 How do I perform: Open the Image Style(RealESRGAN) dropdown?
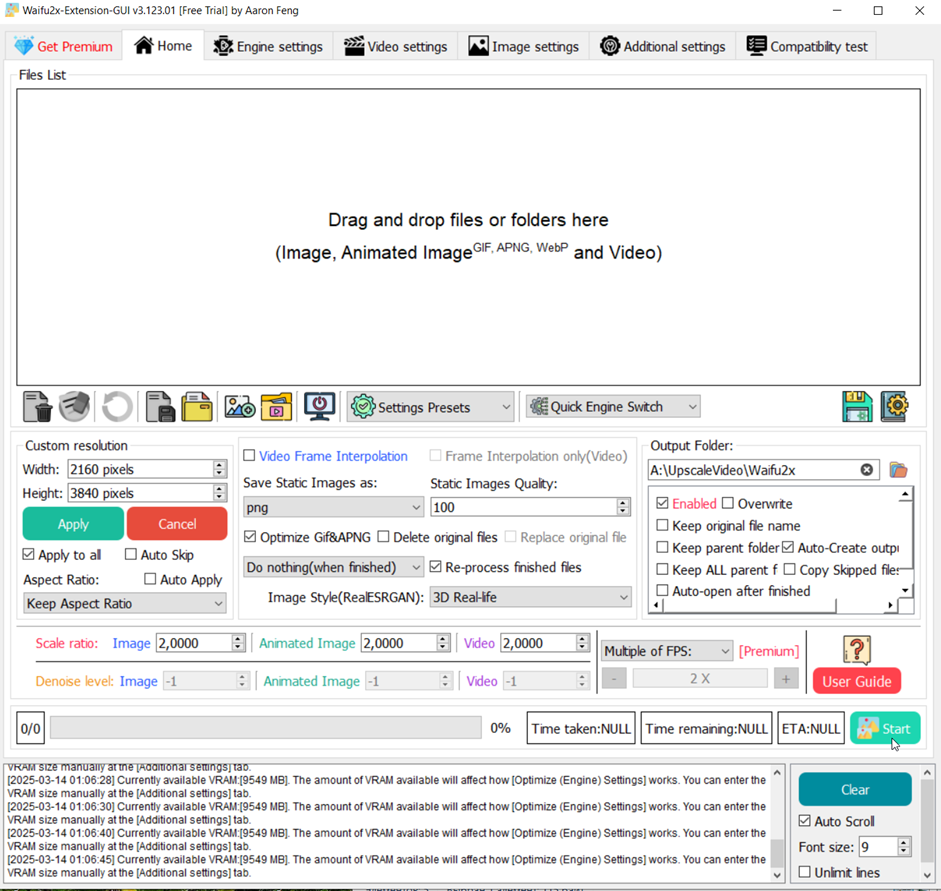click(x=531, y=597)
